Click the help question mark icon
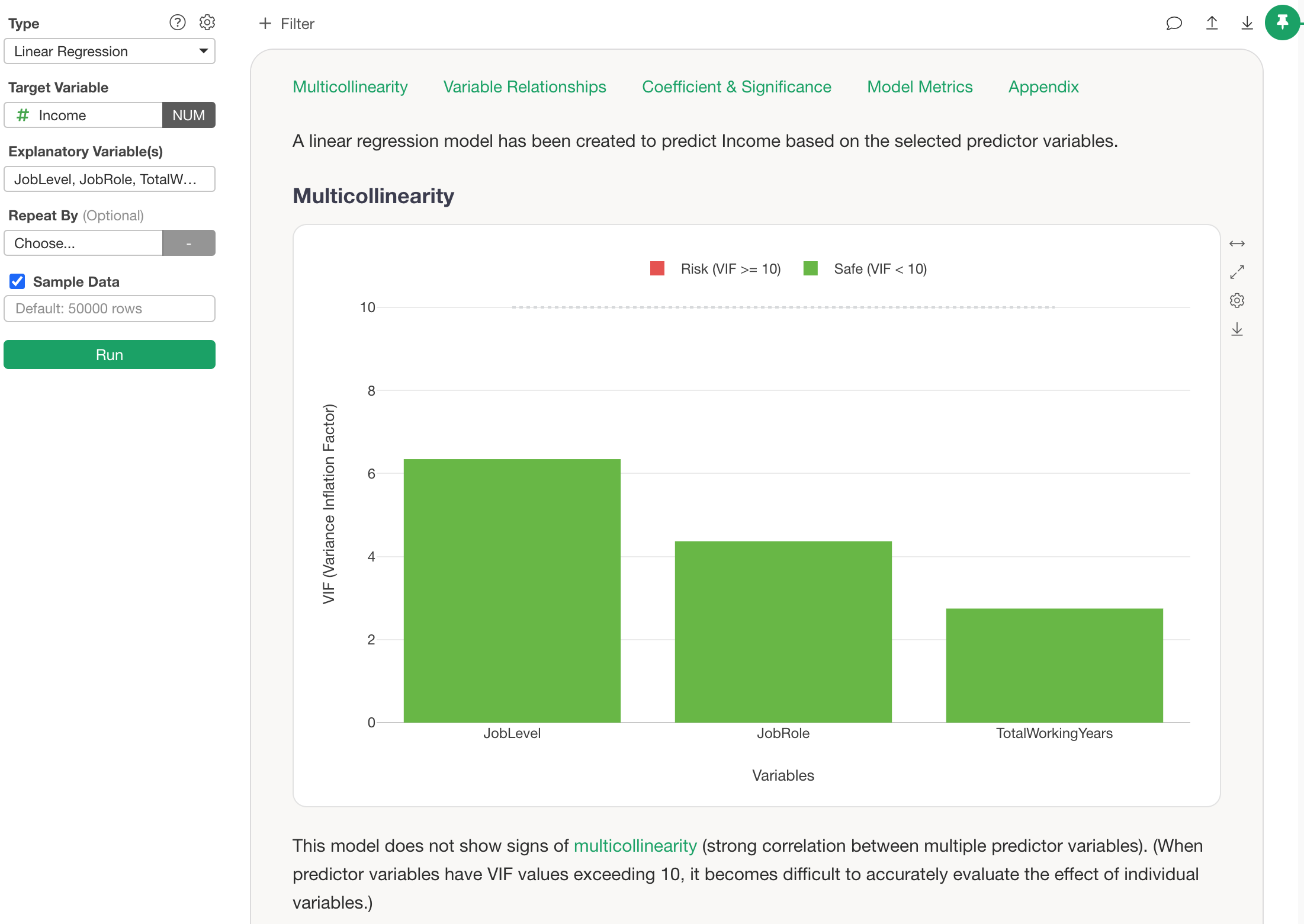Image resolution: width=1304 pixels, height=924 pixels. [x=177, y=23]
